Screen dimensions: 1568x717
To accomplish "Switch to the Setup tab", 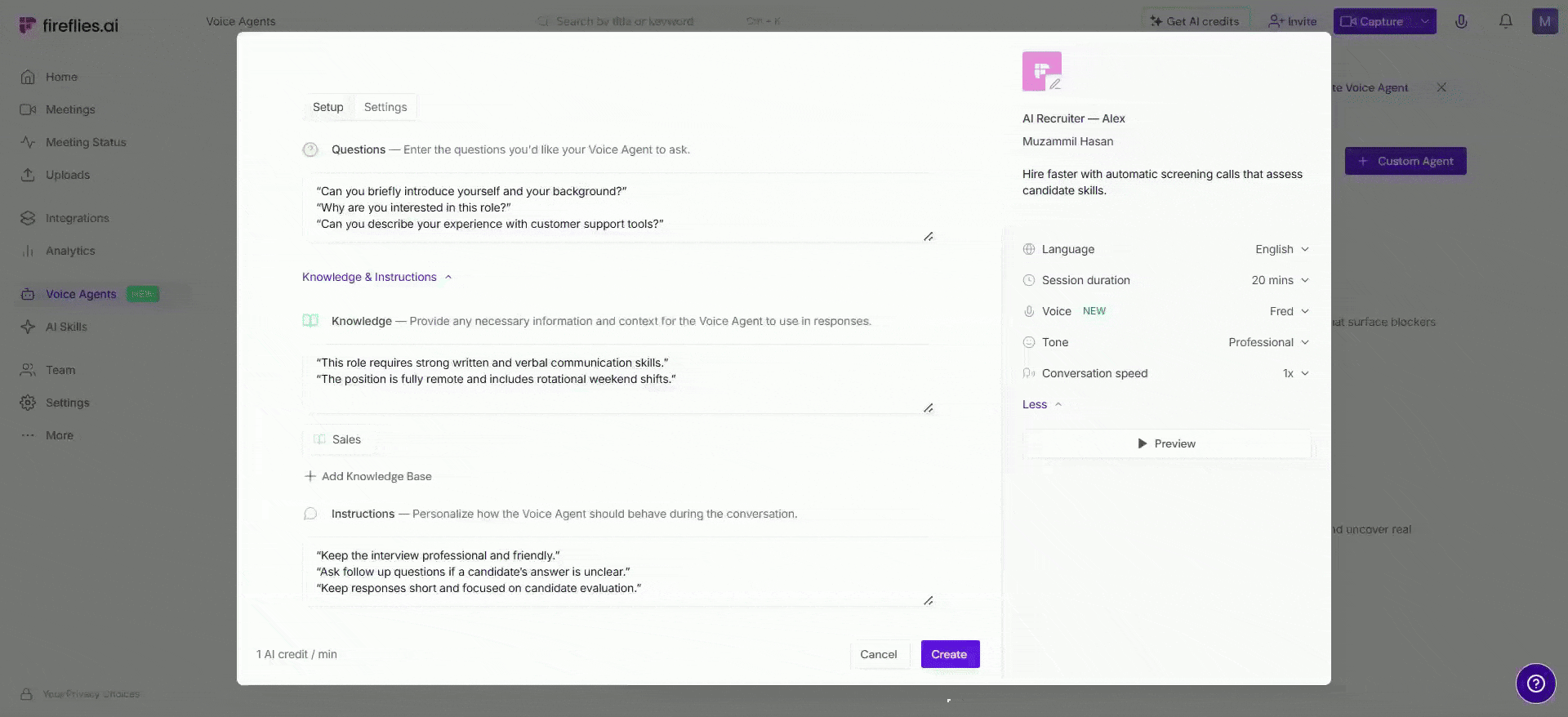I will pyautogui.click(x=327, y=107).
